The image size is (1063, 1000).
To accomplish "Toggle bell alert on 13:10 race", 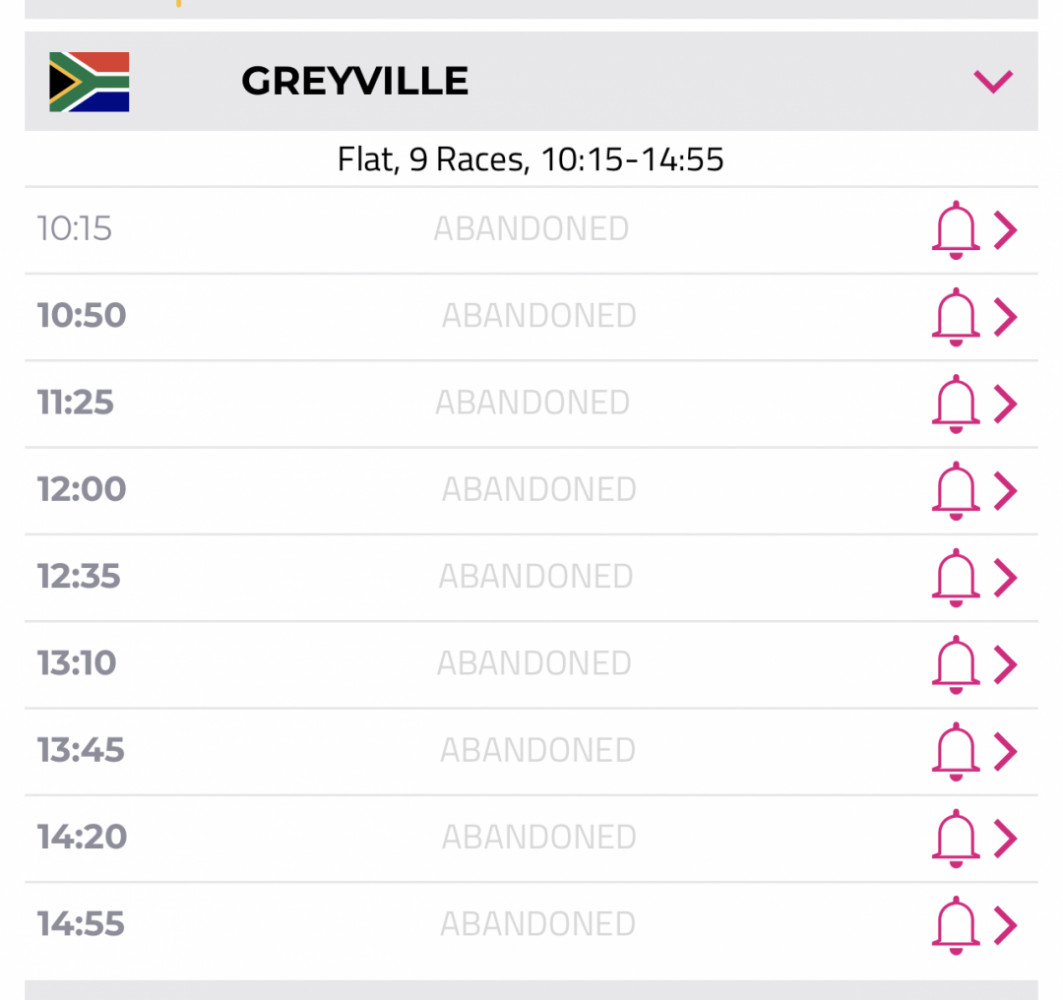I will pyautogui.click(x=955, y=664).
